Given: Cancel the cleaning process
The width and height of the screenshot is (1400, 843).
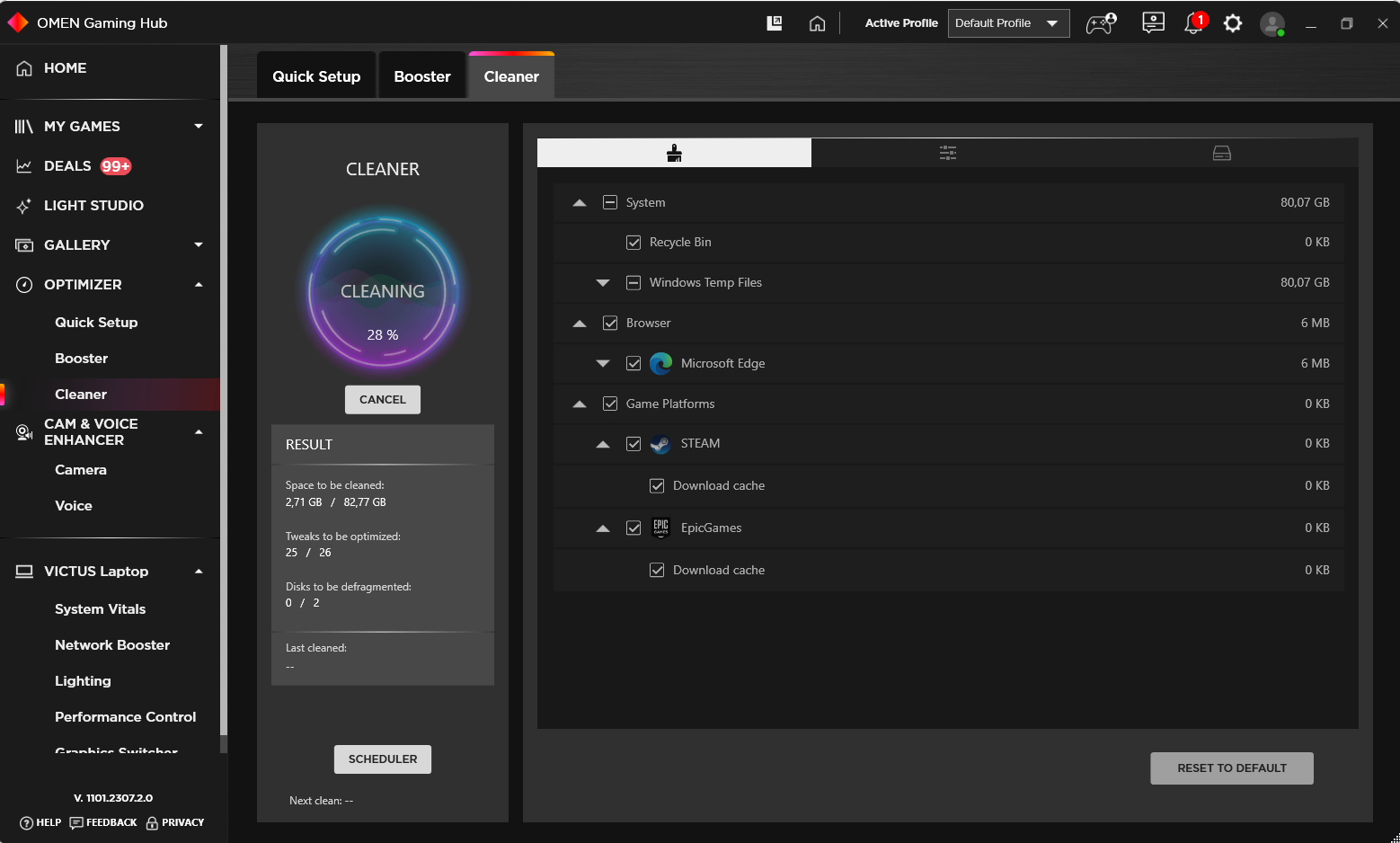Looking at the screenshot, I should point(383,400).
